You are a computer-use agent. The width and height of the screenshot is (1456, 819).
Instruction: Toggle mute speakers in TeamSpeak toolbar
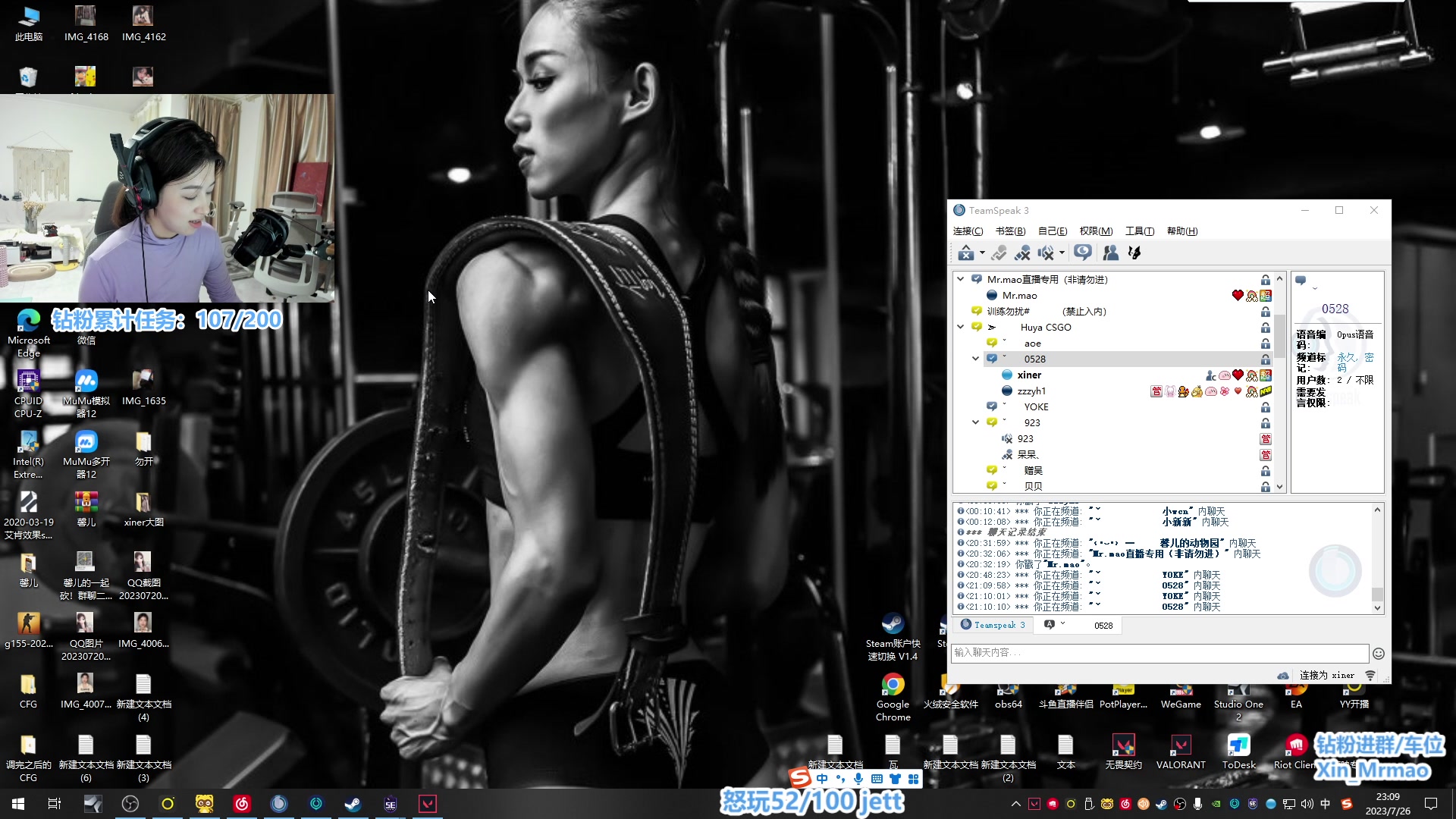click(x=1046, y=253)
